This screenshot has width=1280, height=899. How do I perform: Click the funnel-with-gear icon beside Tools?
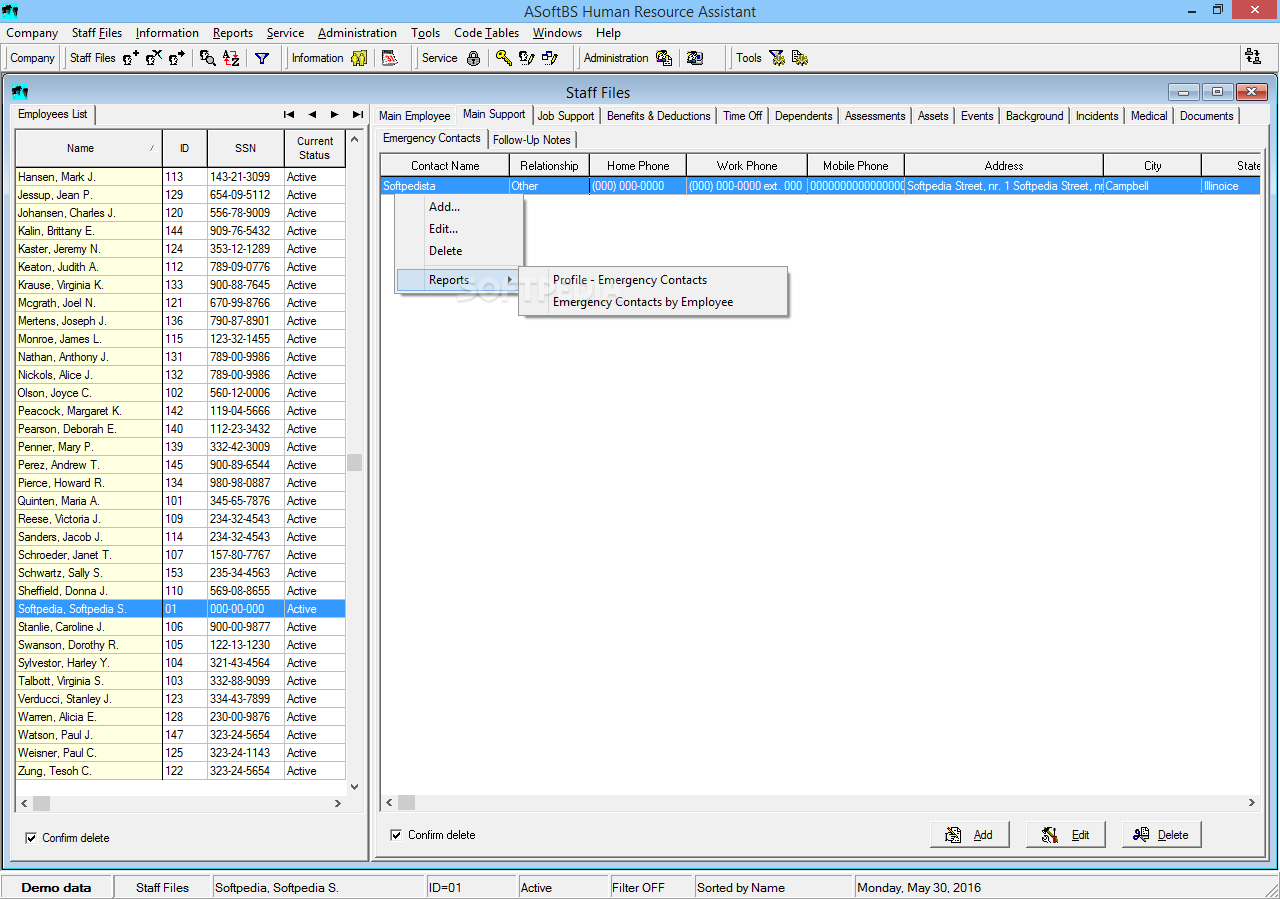point(777,58)
